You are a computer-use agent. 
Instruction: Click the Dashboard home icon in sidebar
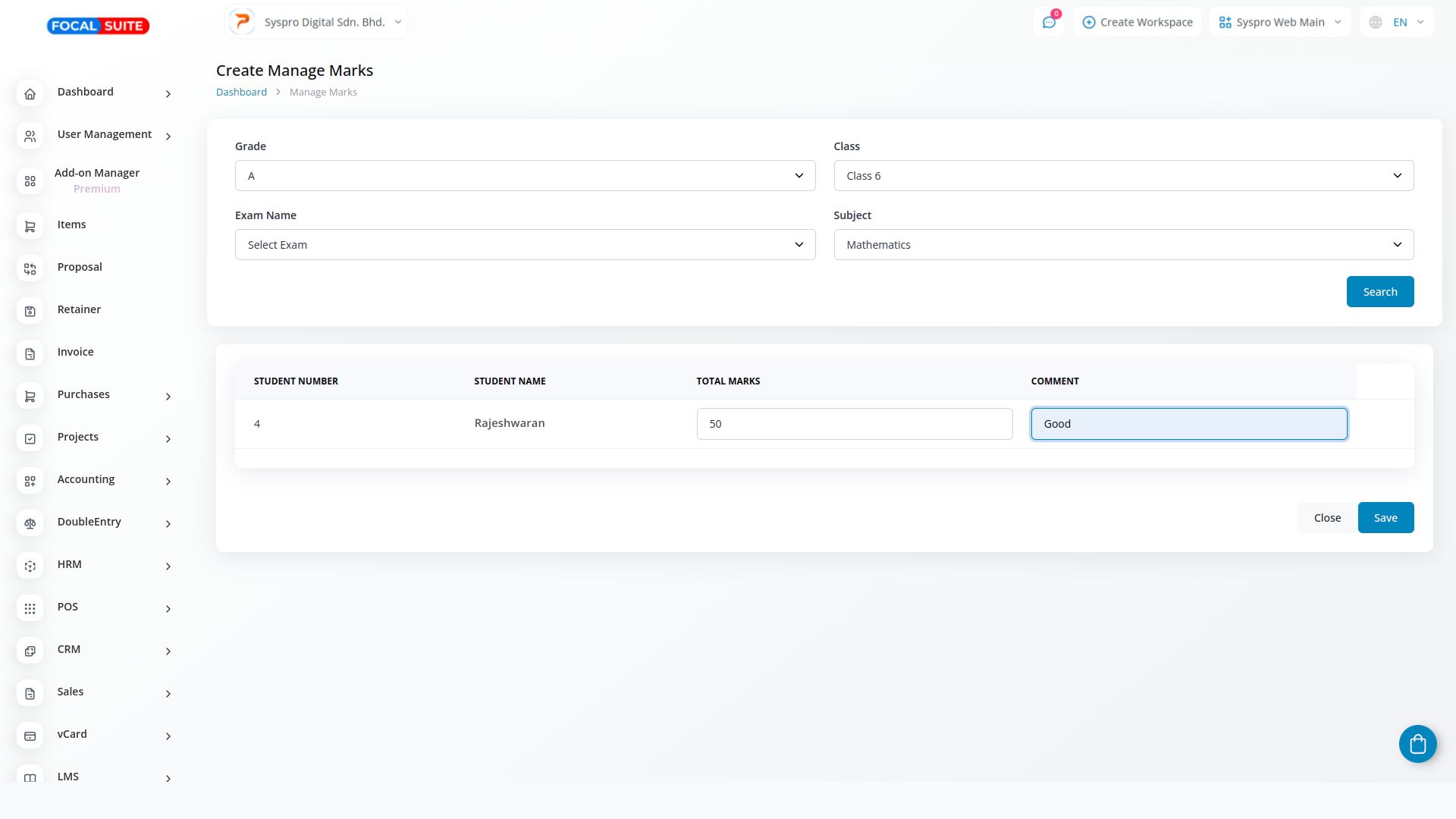[x=30, y=94]
